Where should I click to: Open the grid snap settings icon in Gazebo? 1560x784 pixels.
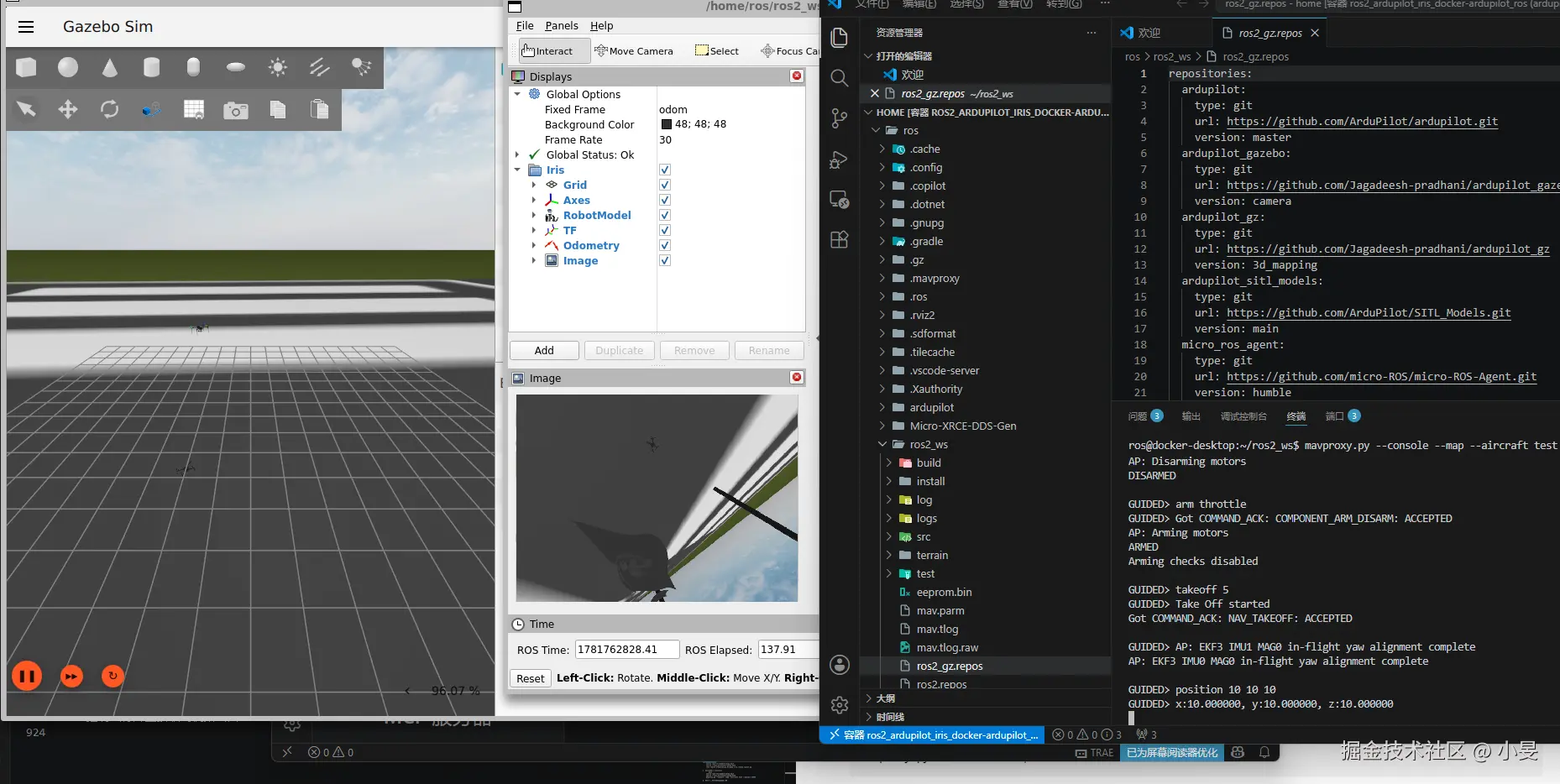pos(194,109)
